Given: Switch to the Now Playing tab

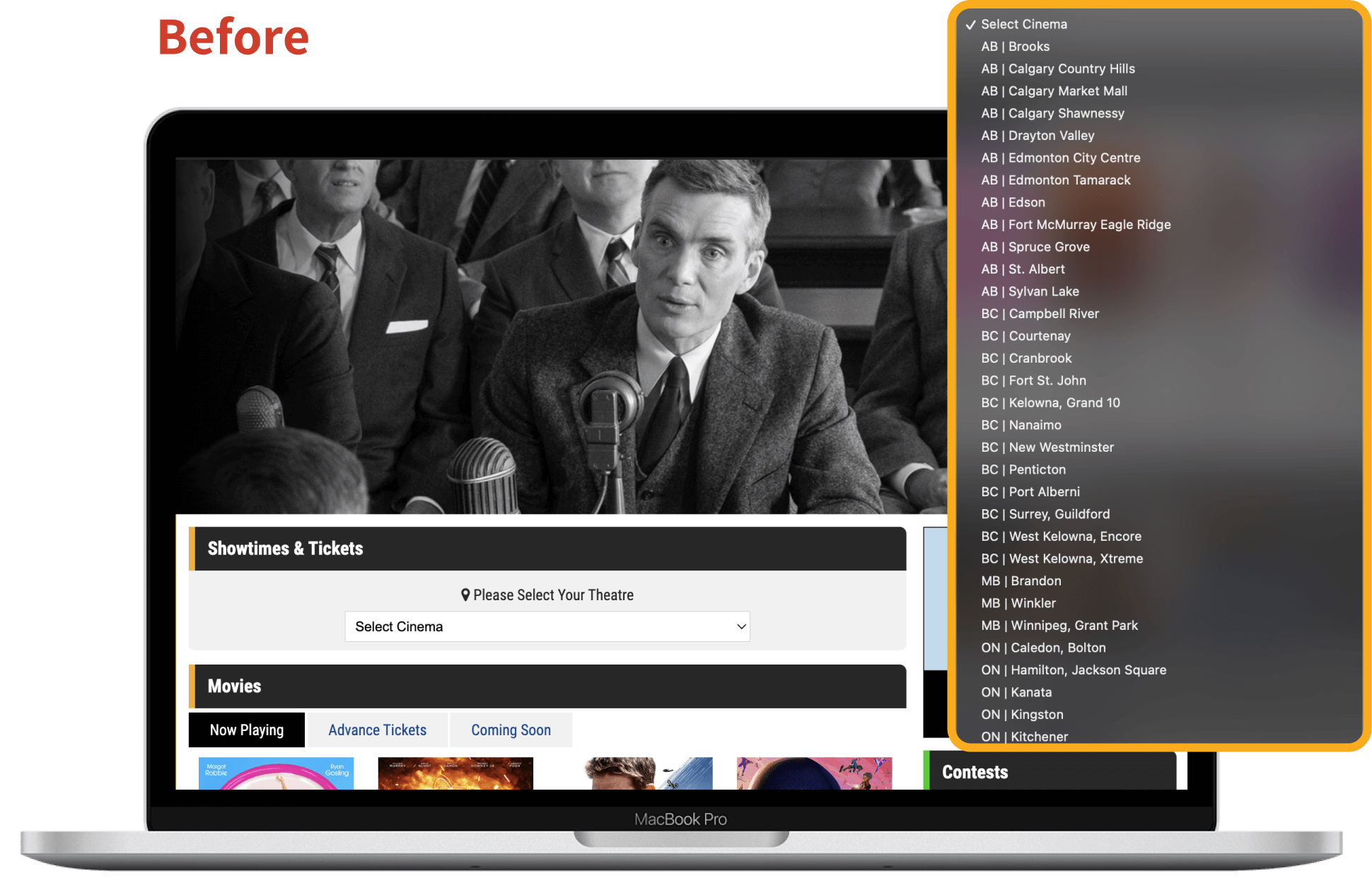Looking at the screenshot, I should point(247,730).
